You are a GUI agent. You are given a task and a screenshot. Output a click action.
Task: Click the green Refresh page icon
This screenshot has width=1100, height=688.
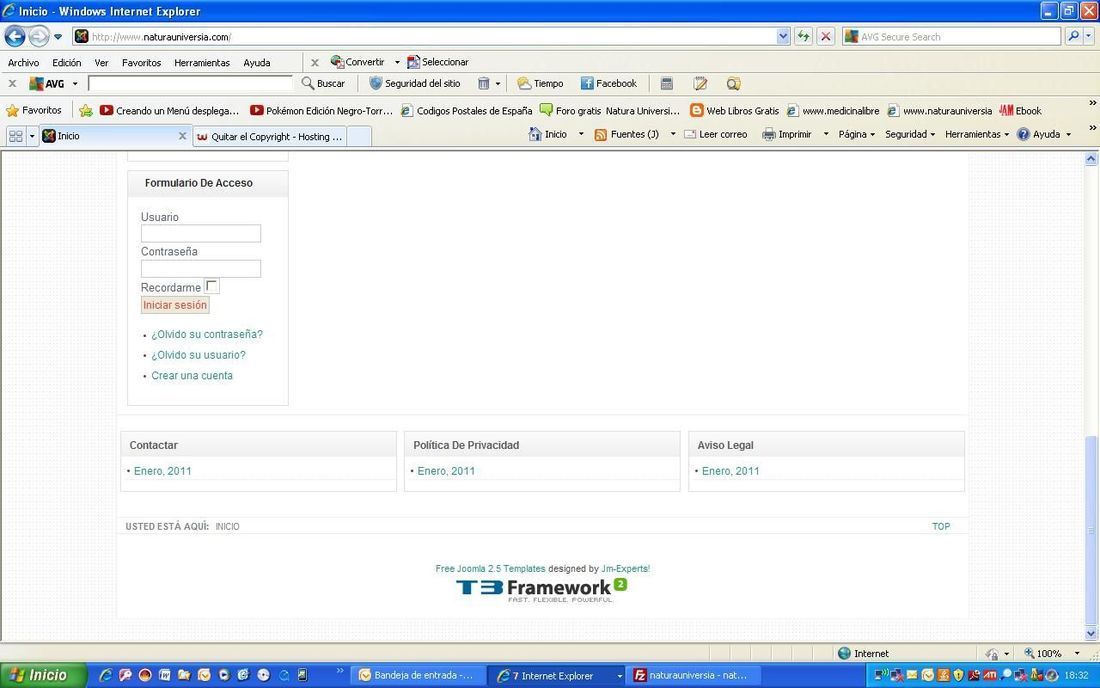click(x=803, y=36)
